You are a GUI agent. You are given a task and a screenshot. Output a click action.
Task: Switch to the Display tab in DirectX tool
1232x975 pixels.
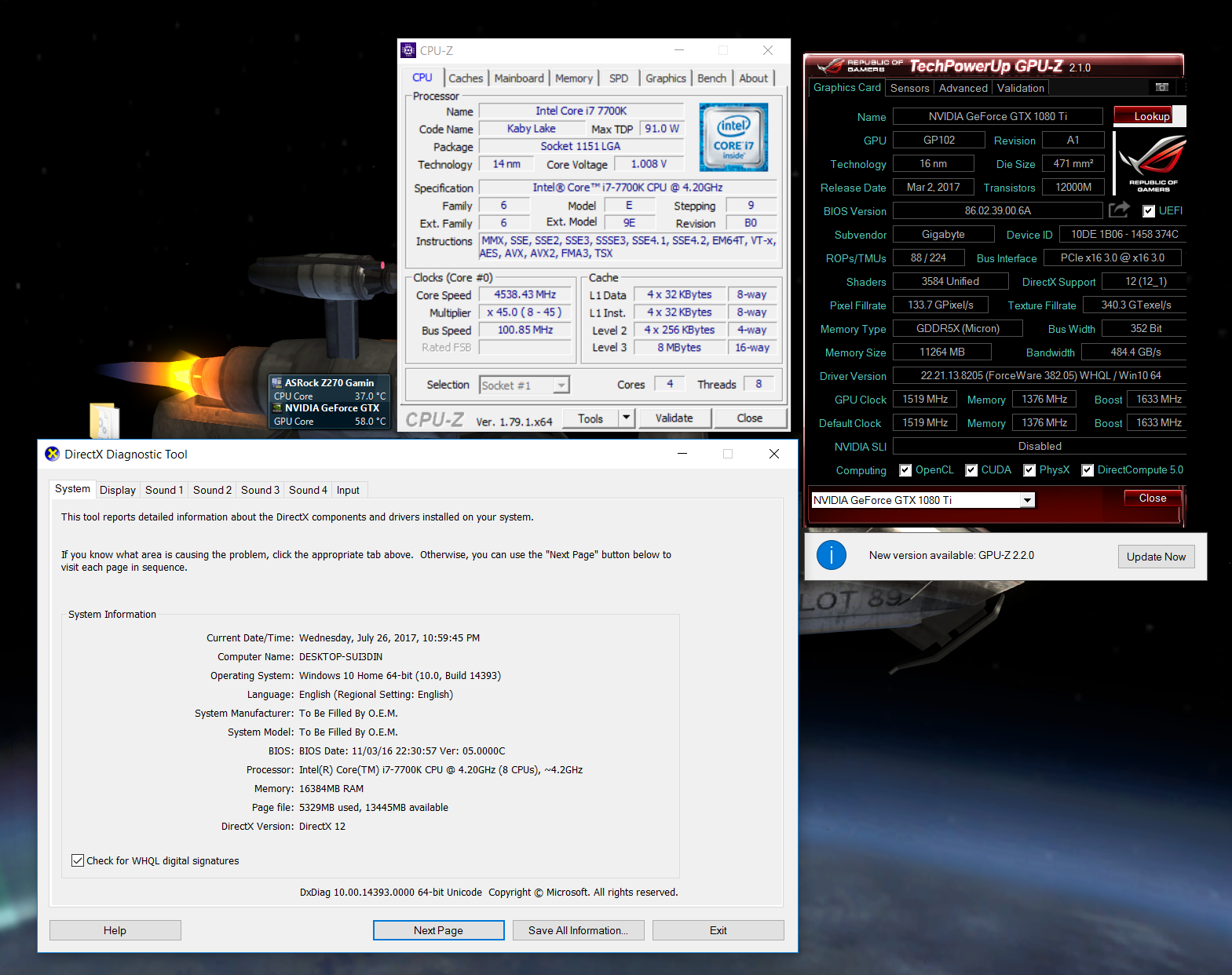click(118, 490)
